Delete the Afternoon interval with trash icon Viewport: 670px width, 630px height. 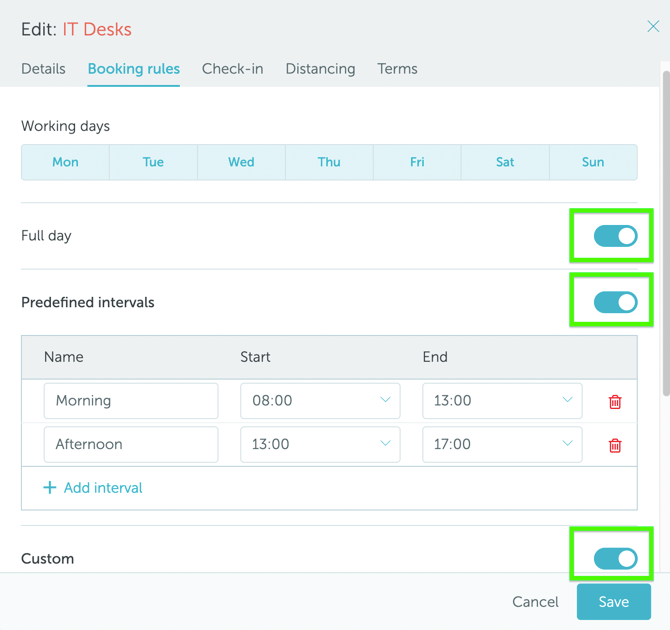[615, 446]
